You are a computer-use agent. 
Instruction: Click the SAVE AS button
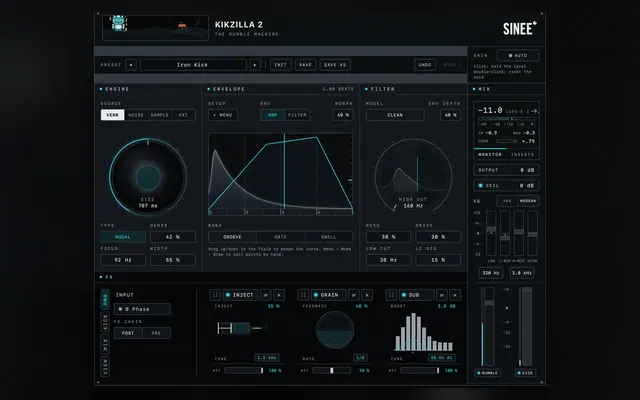click(335, 65)
